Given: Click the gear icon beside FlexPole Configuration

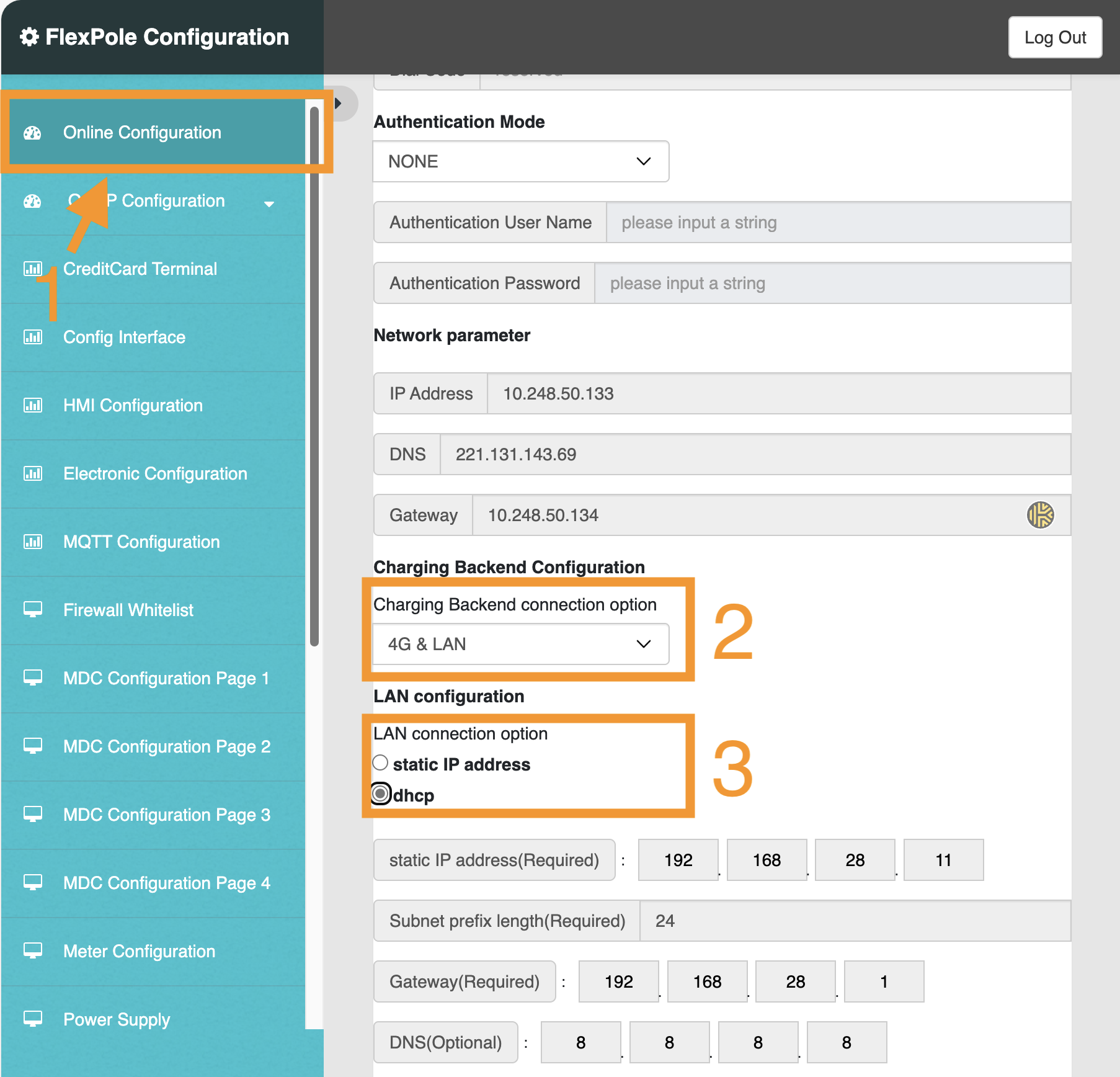Looking at the screenshot, I should (x=29, y=37).
